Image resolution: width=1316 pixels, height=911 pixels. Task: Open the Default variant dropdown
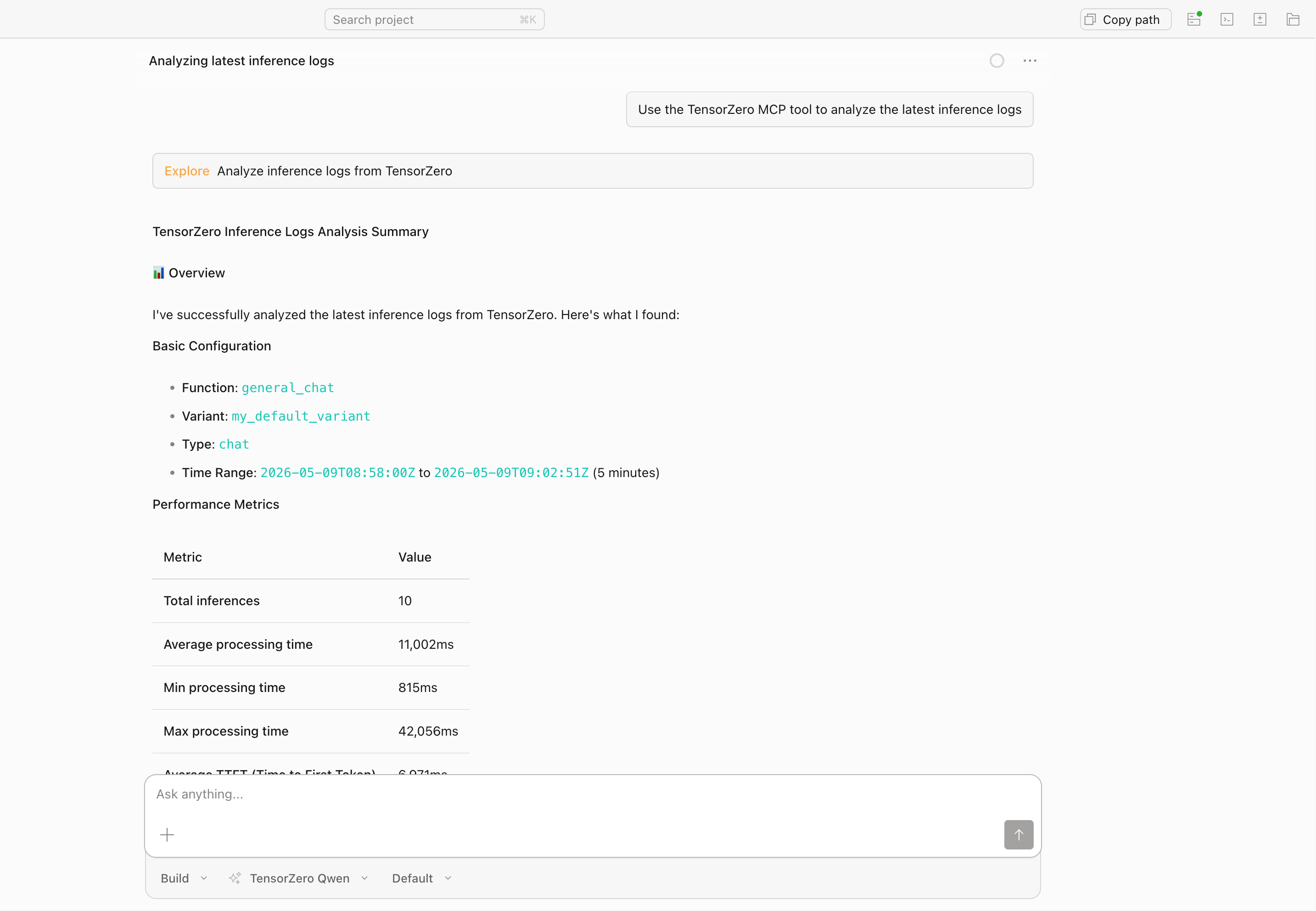click(x=421, y=878)
